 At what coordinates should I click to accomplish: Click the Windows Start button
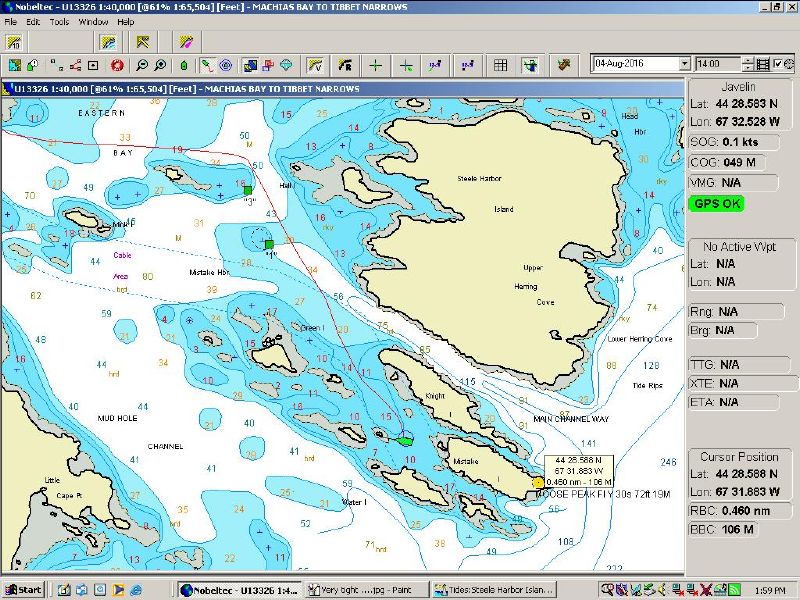pos(22,590)
